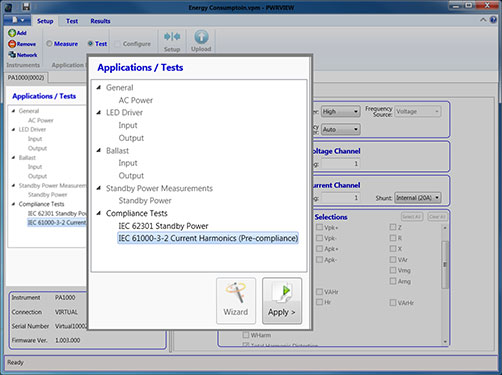Select the Measure radio button

(49, 44)
